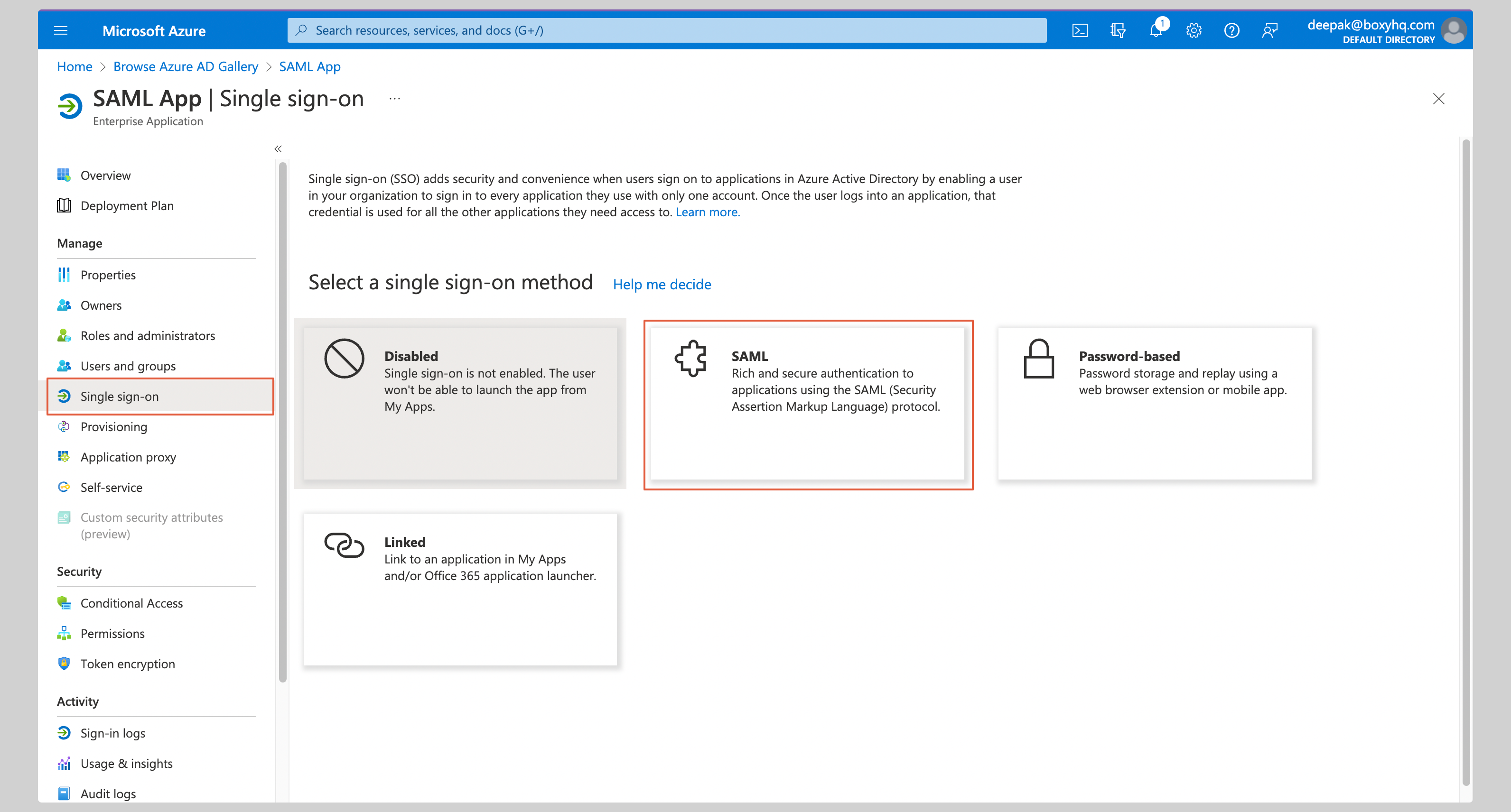Open Usage & insights reports
The image size is (1511, 812).
click(x=126, y=763)
